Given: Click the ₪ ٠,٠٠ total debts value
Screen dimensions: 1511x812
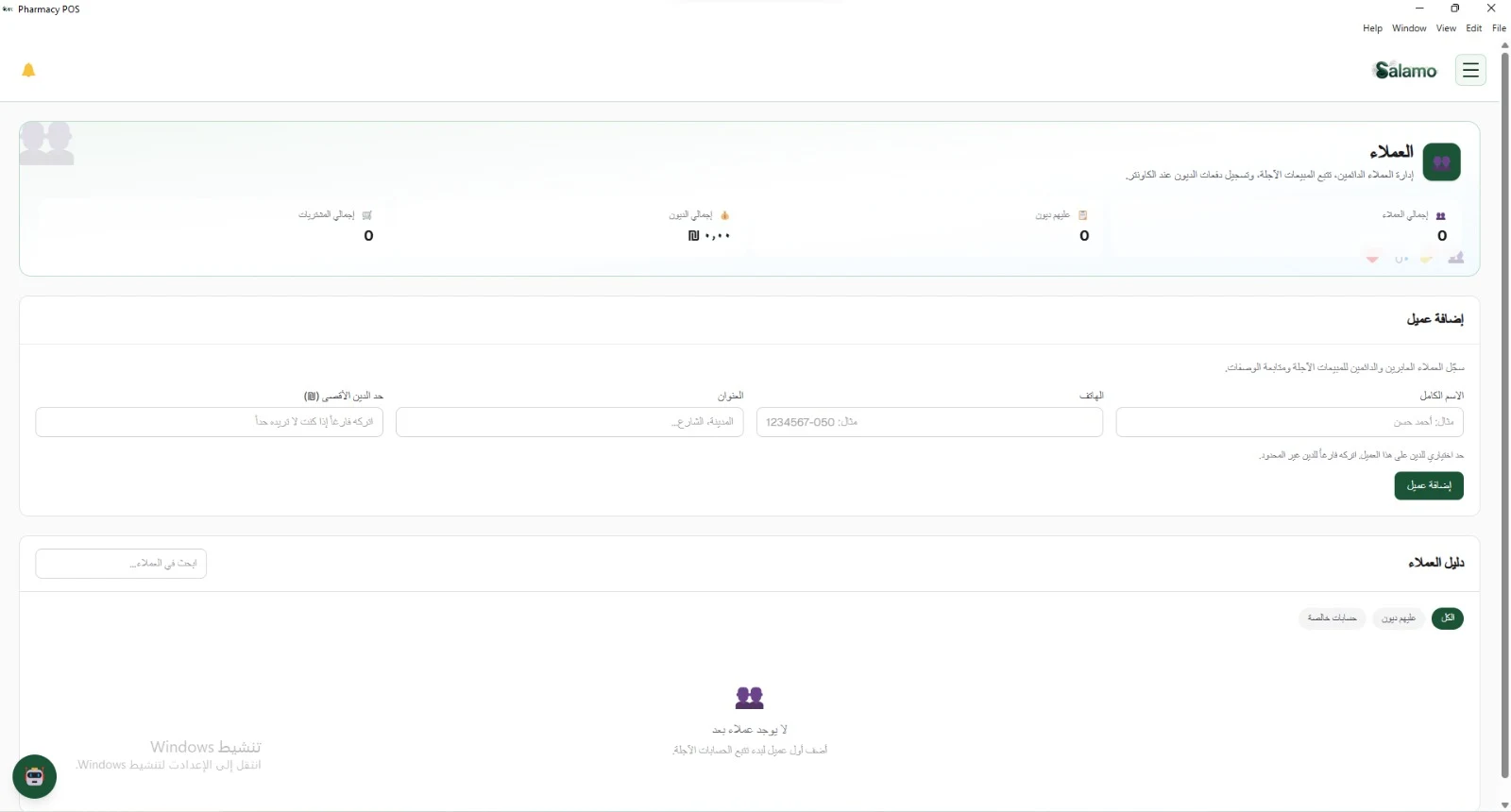Looking at the screenshot, I should click(709, 236).
